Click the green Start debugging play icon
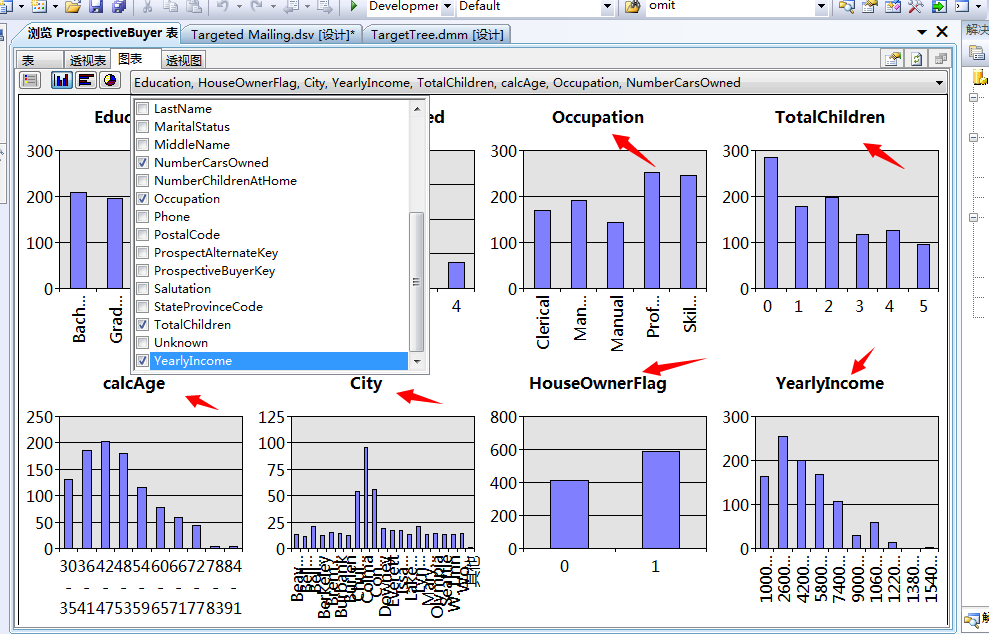The height and width of the screenshot is (634, 989). click(x=353, y=6)
